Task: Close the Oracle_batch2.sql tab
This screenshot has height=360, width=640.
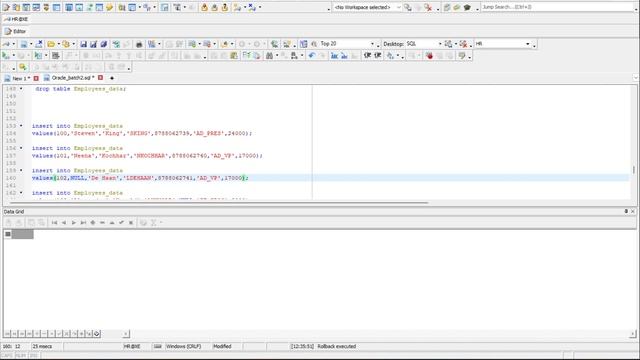Action: coord(100,78)
